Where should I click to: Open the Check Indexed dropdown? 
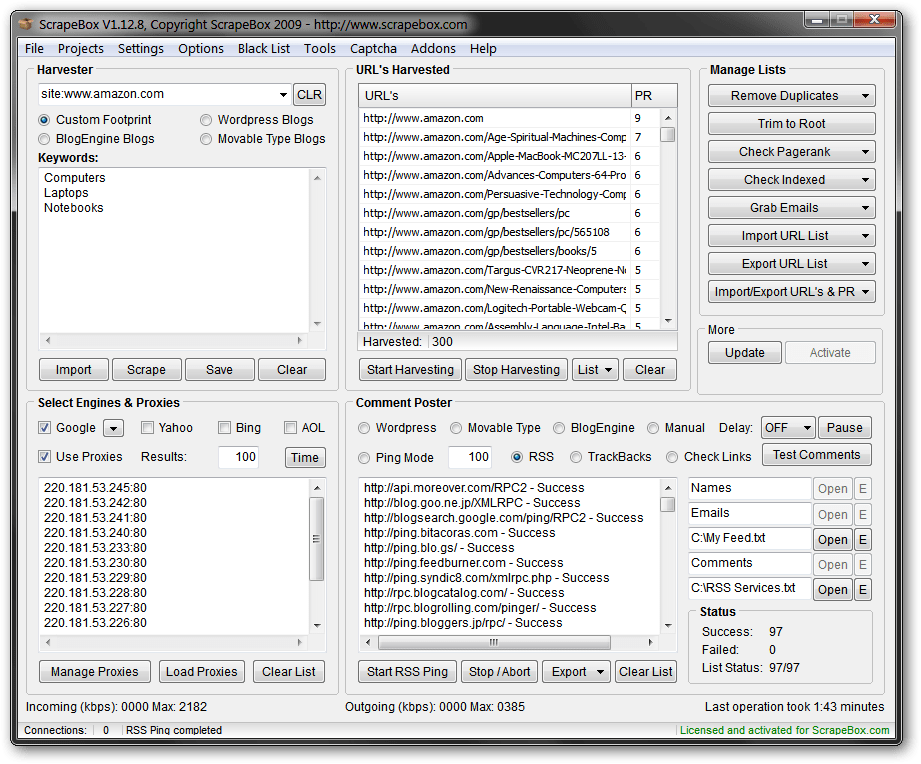tap(865, 180)
